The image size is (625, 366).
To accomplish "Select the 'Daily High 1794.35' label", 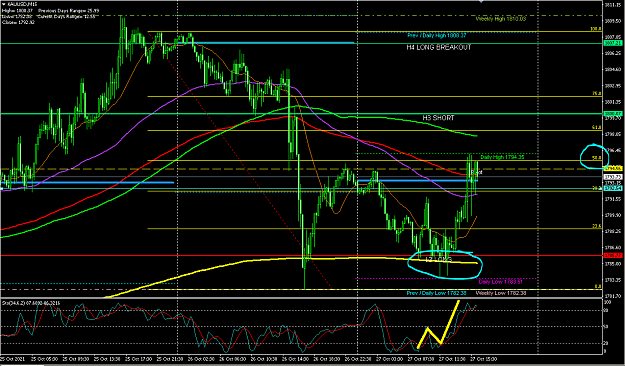I will (501, 157).
